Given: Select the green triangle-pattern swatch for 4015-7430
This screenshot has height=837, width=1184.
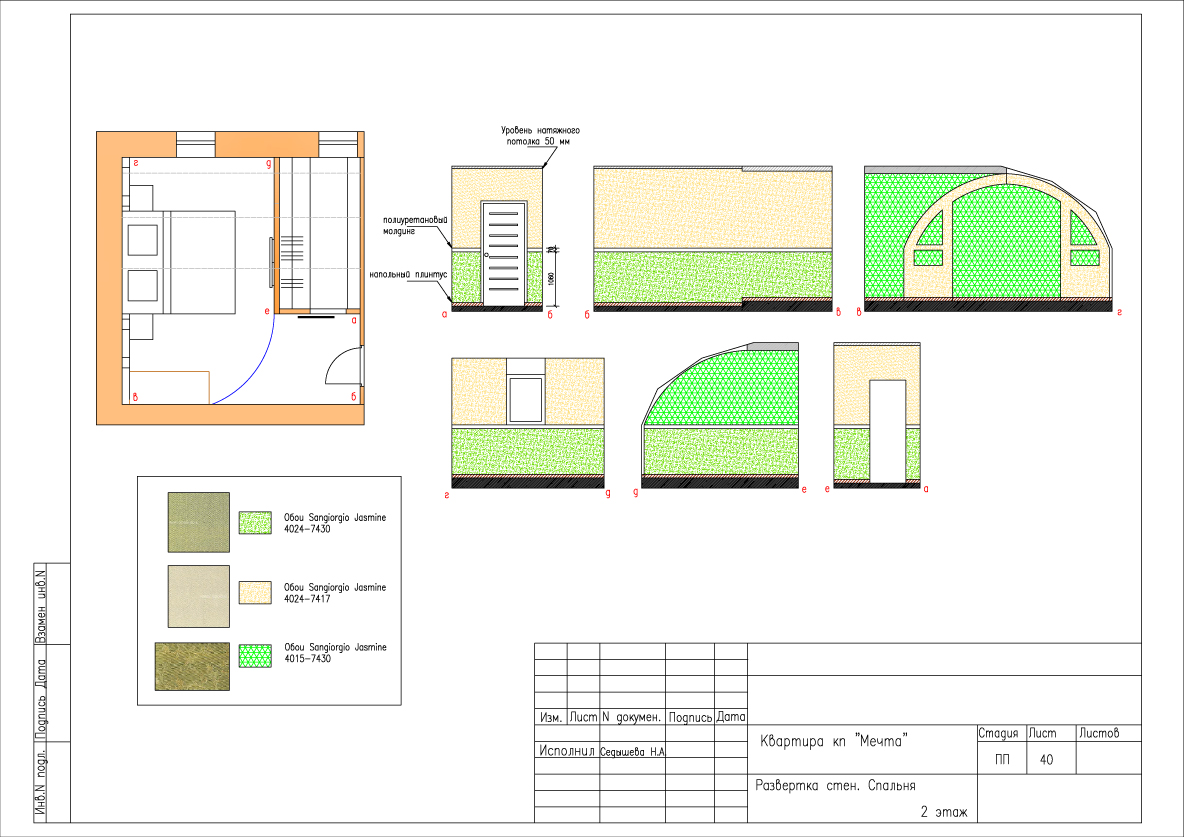Looking at the screenshot, I should coord(255,656).
